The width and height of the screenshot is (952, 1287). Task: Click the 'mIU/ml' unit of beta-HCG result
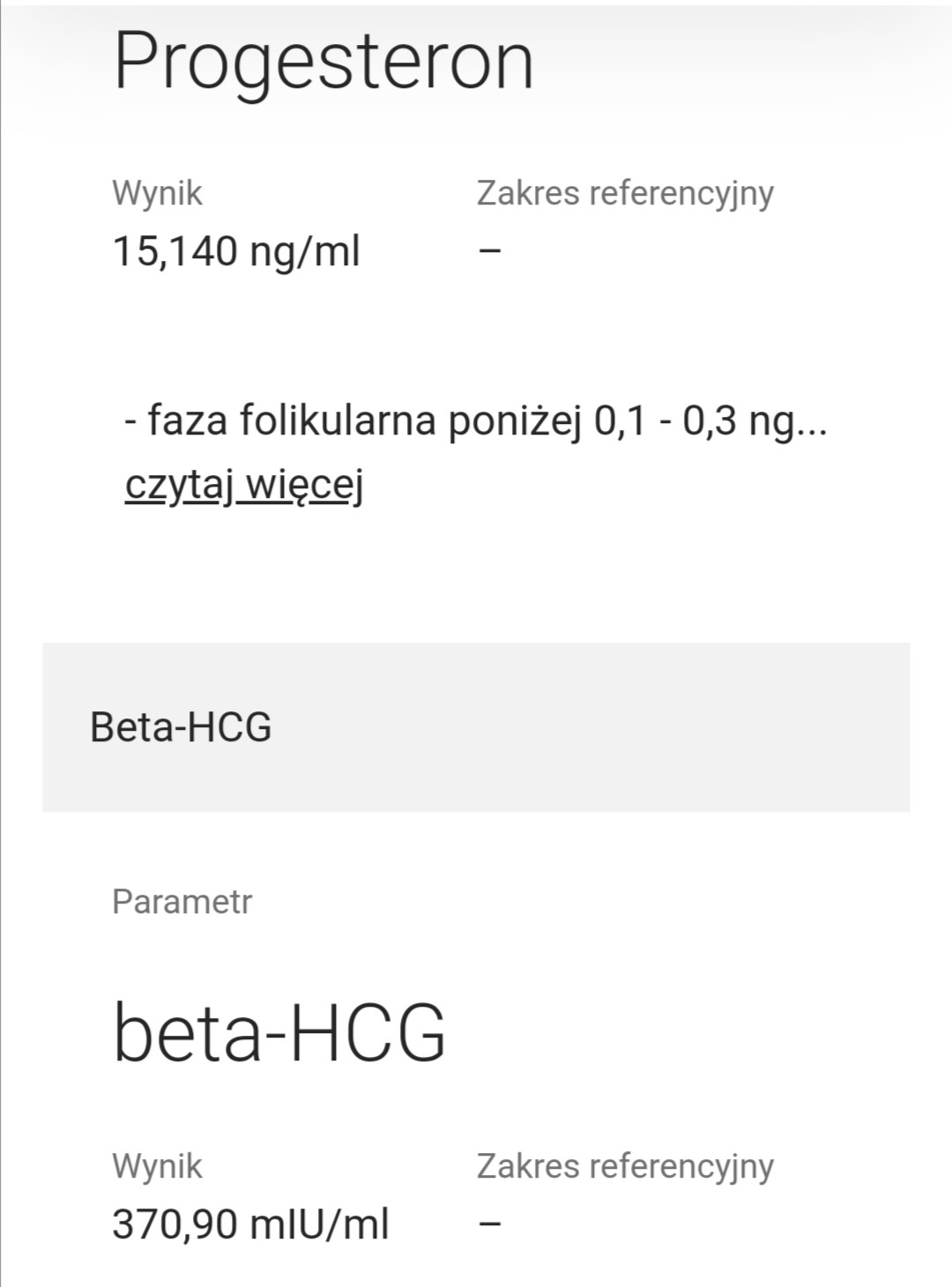[319, 1224]
